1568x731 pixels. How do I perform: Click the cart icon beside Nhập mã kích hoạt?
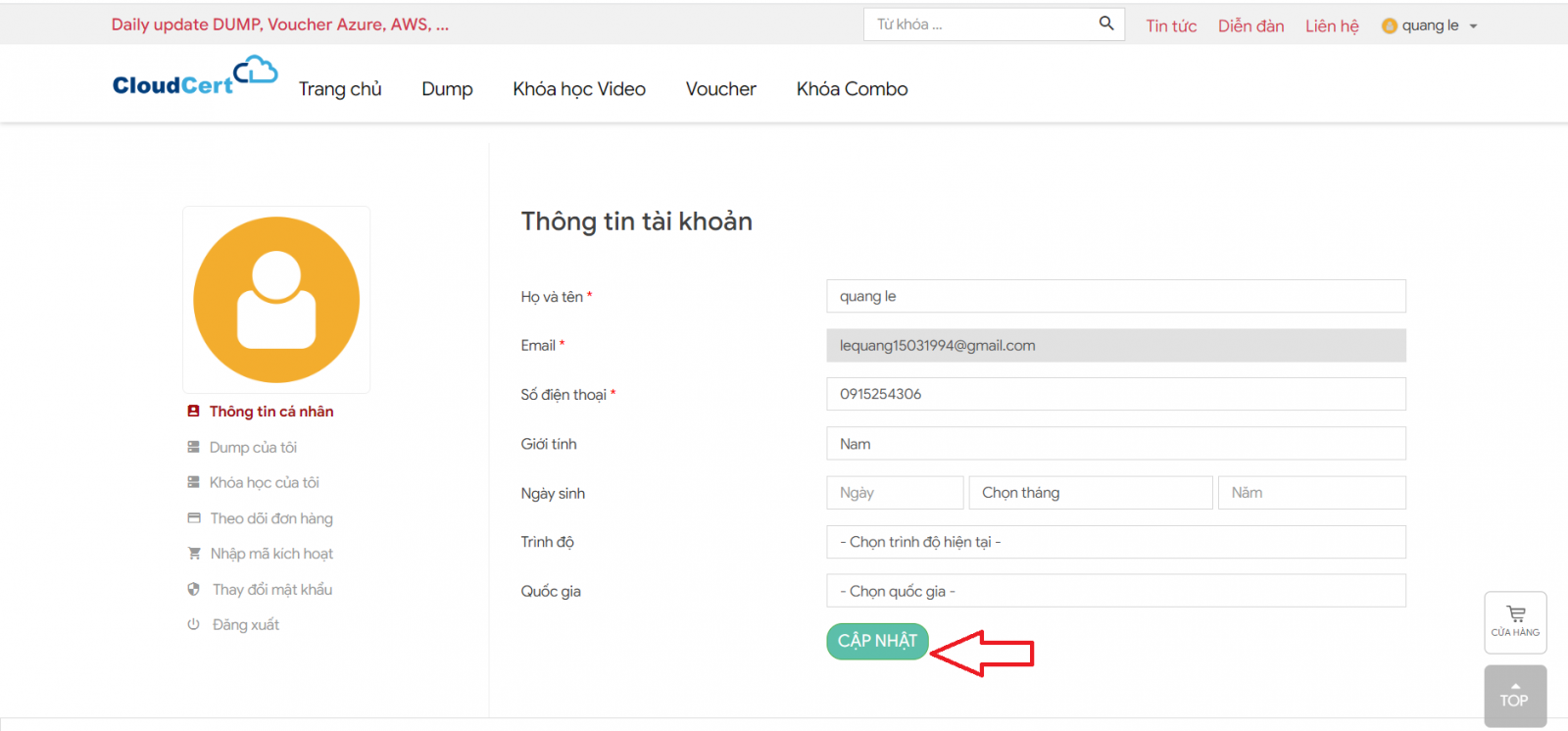[x=194, y=554]
